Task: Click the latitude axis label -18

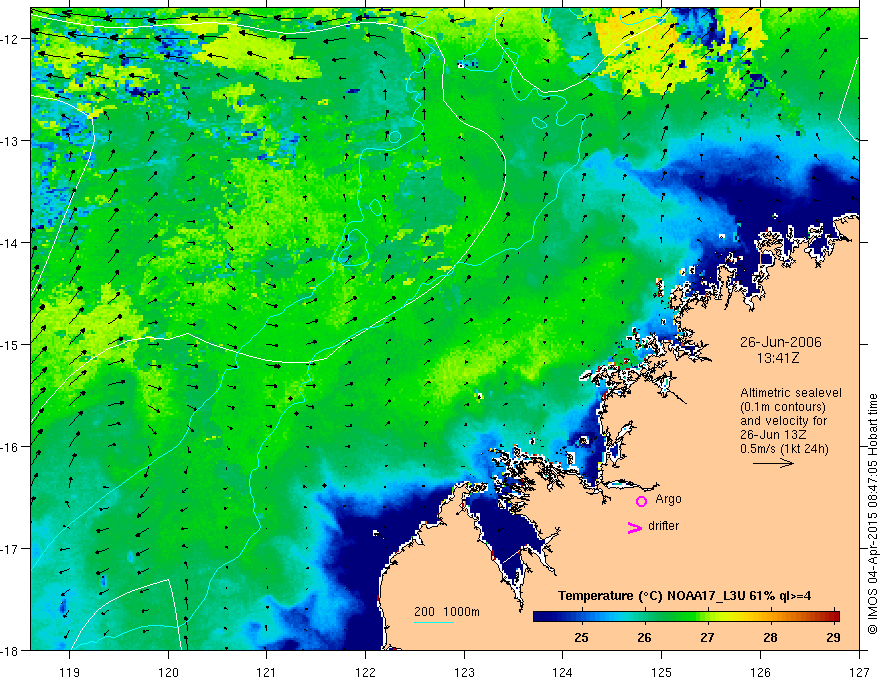Action: click(10, 651)
